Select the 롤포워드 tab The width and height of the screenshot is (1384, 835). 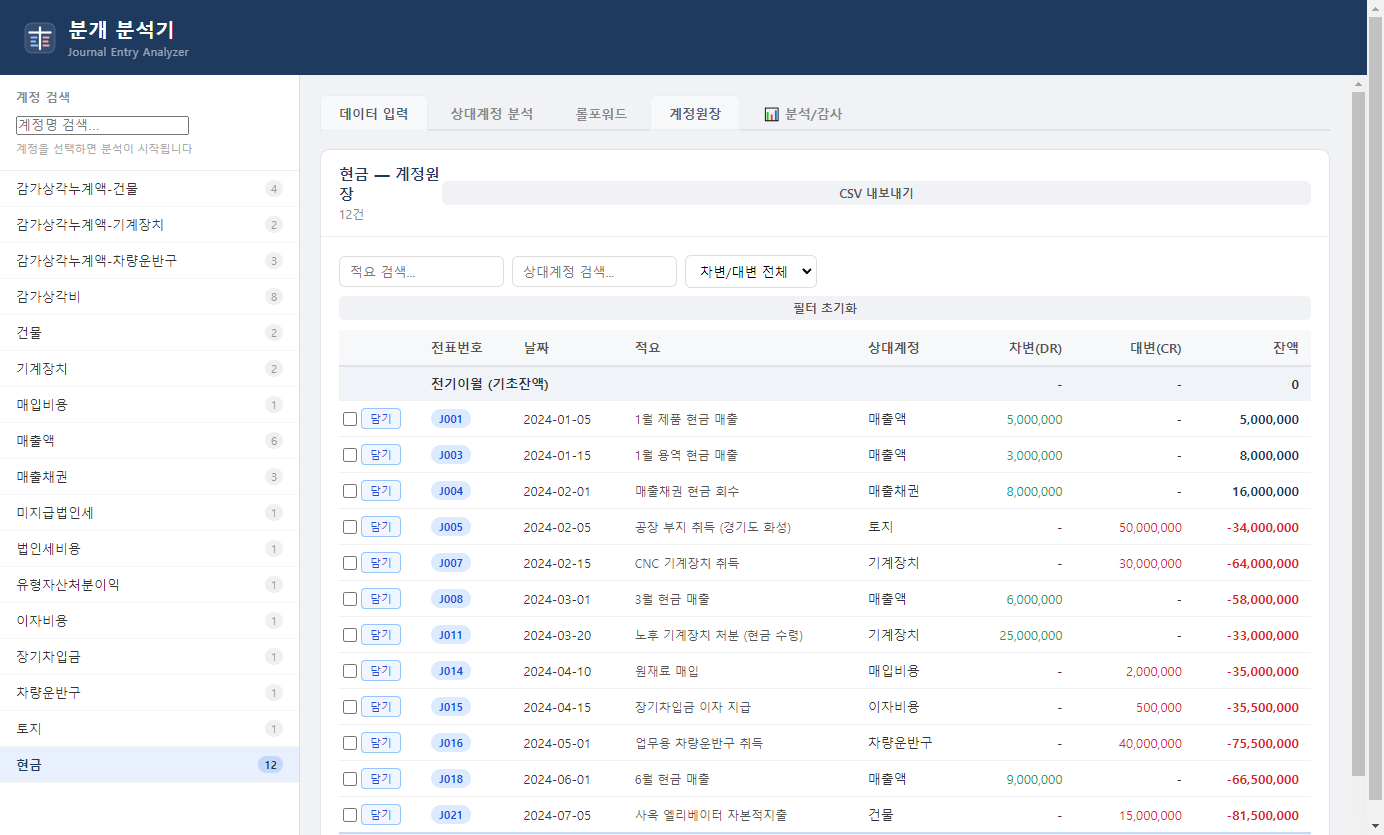[x=601, y=114]
